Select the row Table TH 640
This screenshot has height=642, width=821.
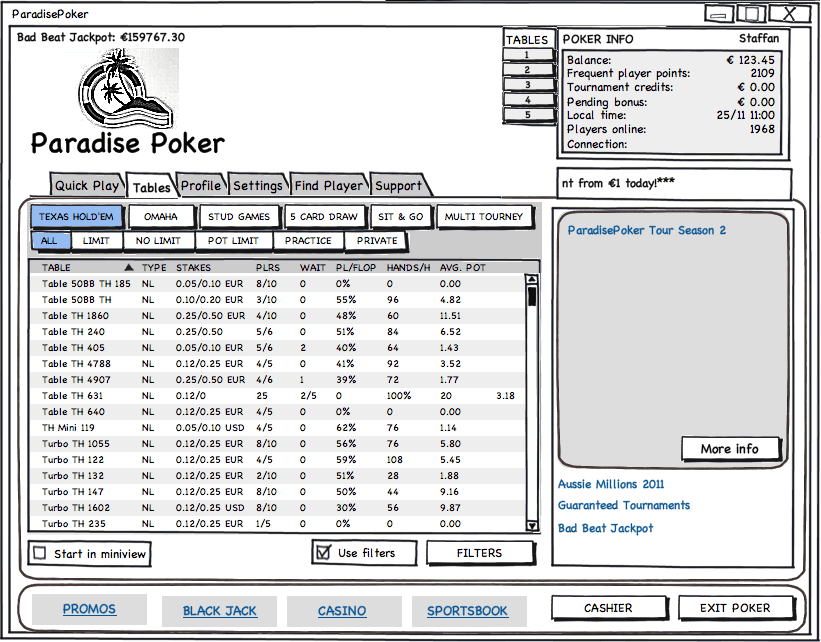276,412
